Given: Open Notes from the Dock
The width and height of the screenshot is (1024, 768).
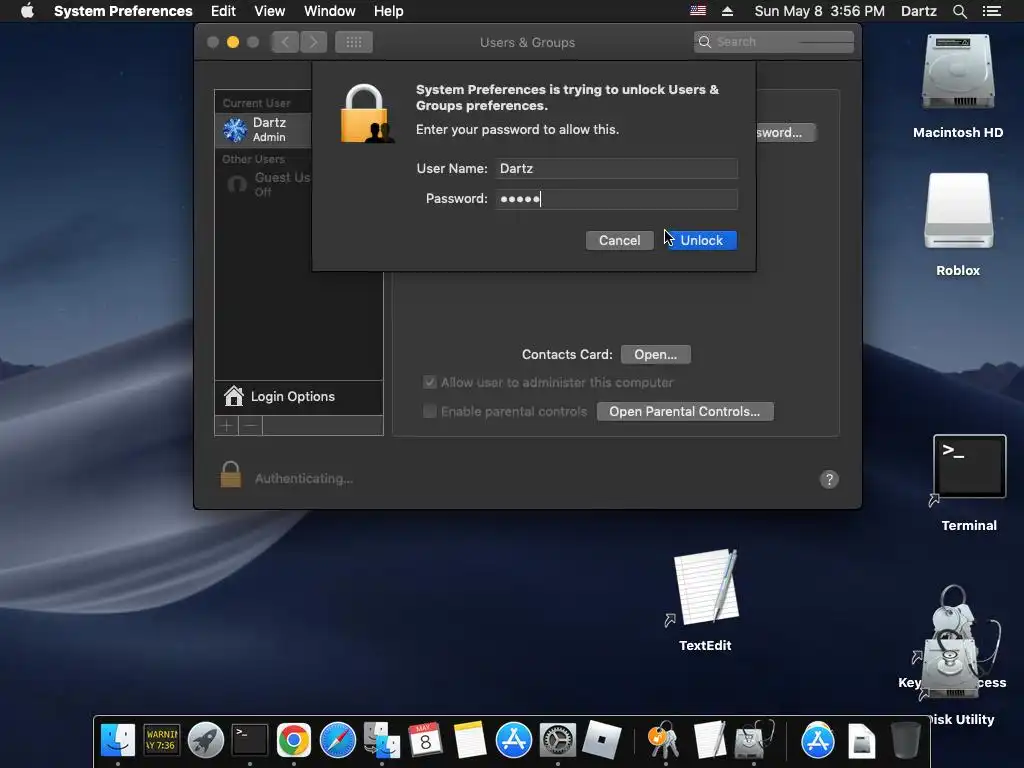Looking at the screenshot, I should pos(470,740).
